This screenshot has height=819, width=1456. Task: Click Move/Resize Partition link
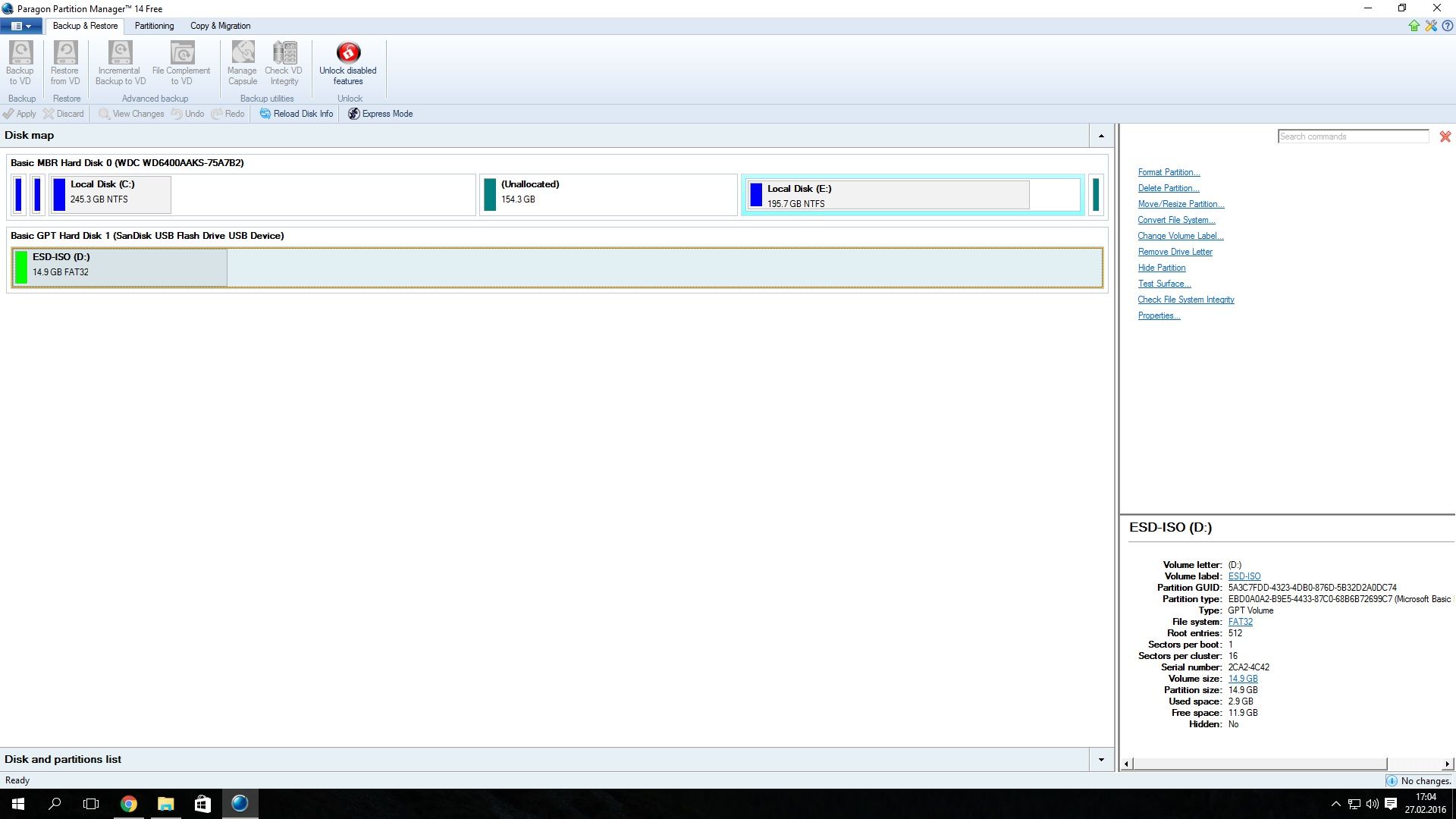1181,204
